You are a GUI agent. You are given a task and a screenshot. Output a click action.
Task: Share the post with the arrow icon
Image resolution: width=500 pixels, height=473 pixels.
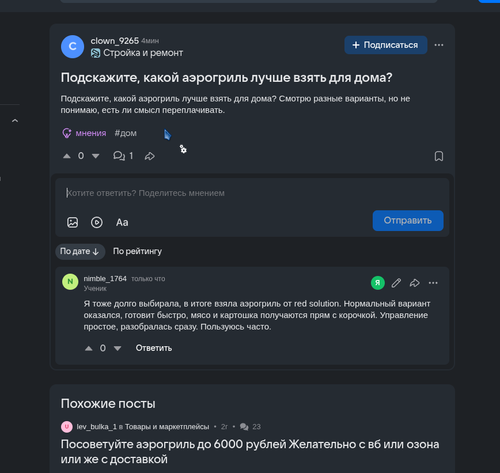150,156
